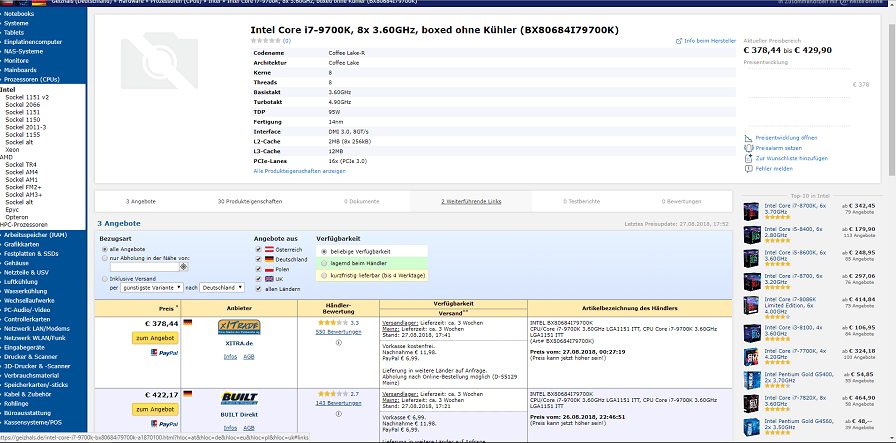Click the German flag in the XITRA.de row
This screenshot has height=443, width=896.
point(187,322)
